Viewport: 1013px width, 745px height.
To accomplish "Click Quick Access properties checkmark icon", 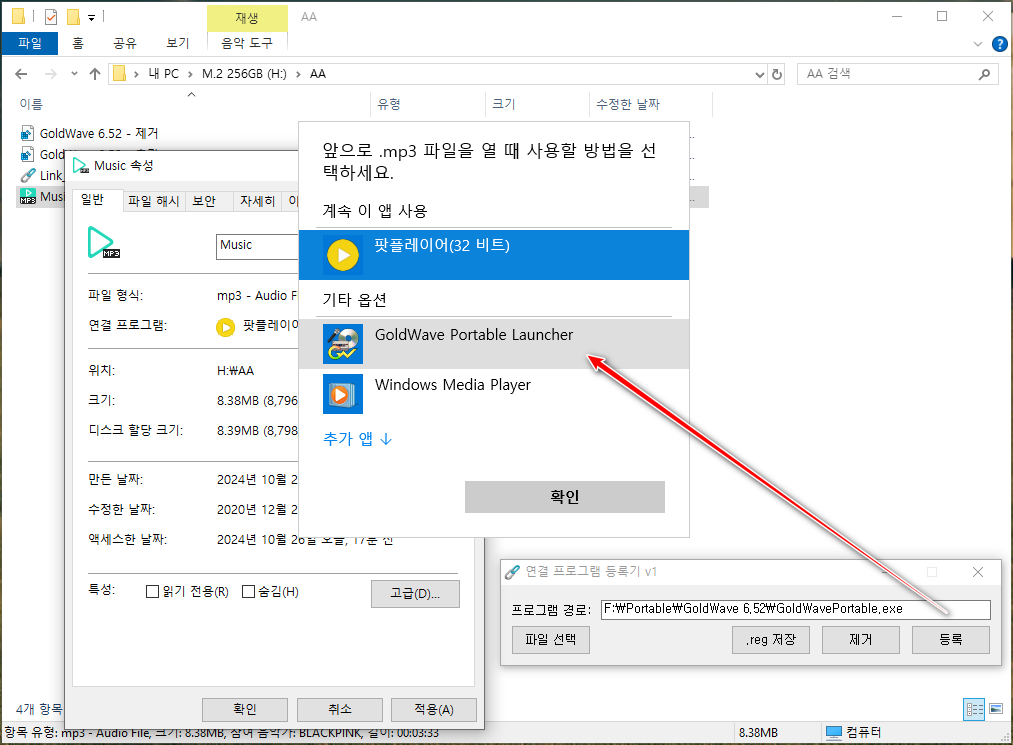I will point(51,17).
